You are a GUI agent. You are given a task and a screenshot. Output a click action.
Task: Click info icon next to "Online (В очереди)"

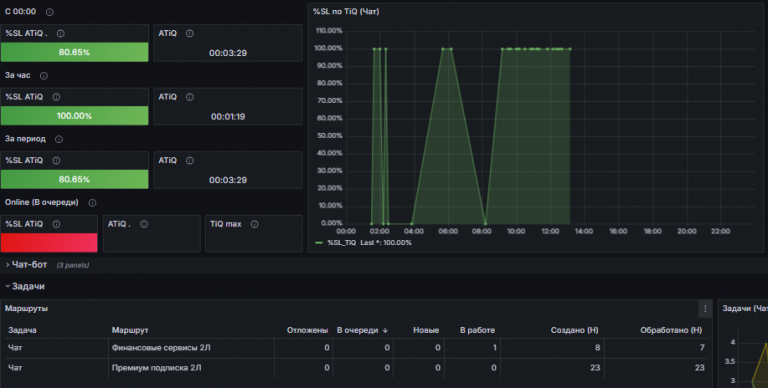tap(92, 203)
